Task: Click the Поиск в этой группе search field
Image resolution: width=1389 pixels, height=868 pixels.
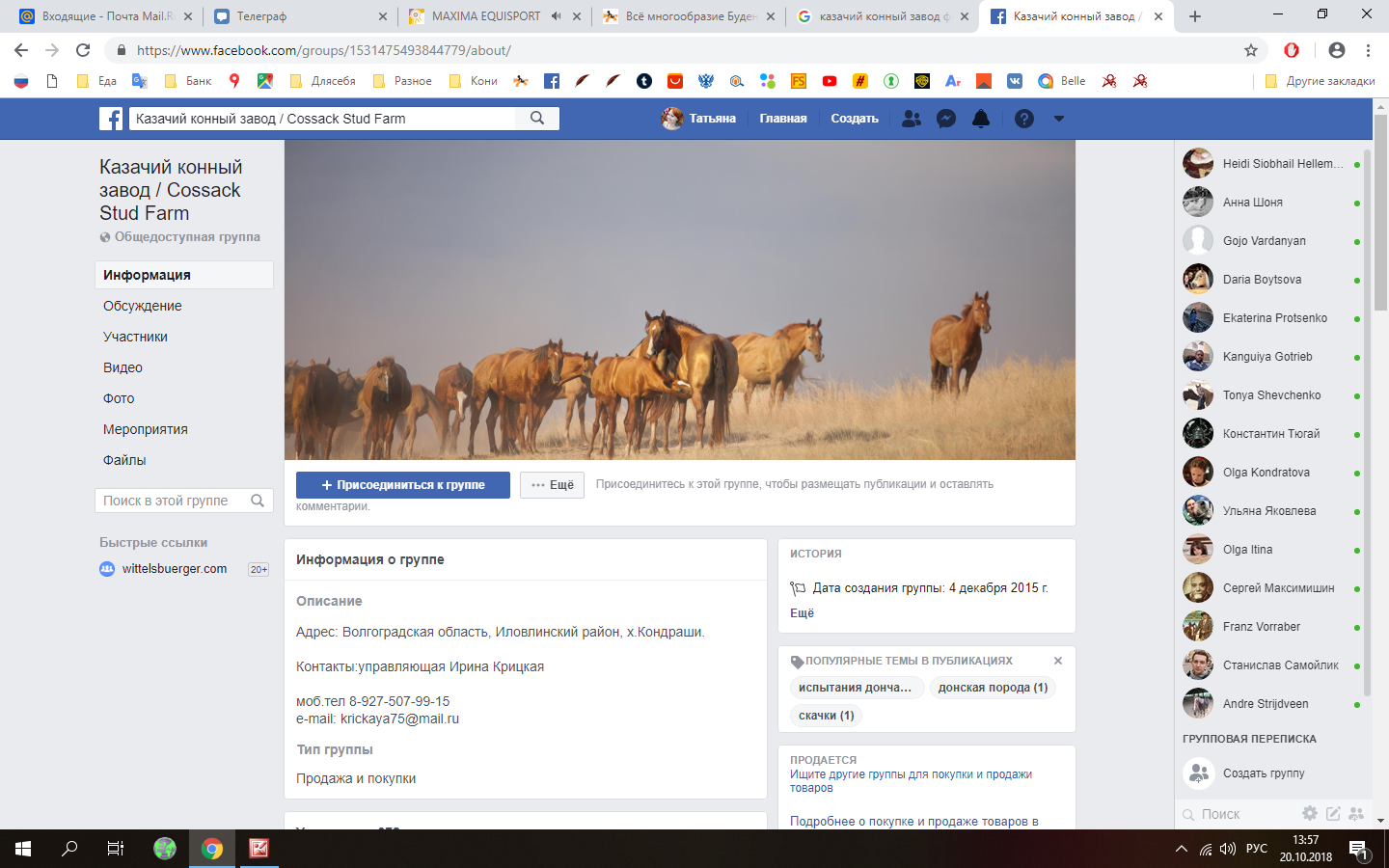Action: [174, 501]
